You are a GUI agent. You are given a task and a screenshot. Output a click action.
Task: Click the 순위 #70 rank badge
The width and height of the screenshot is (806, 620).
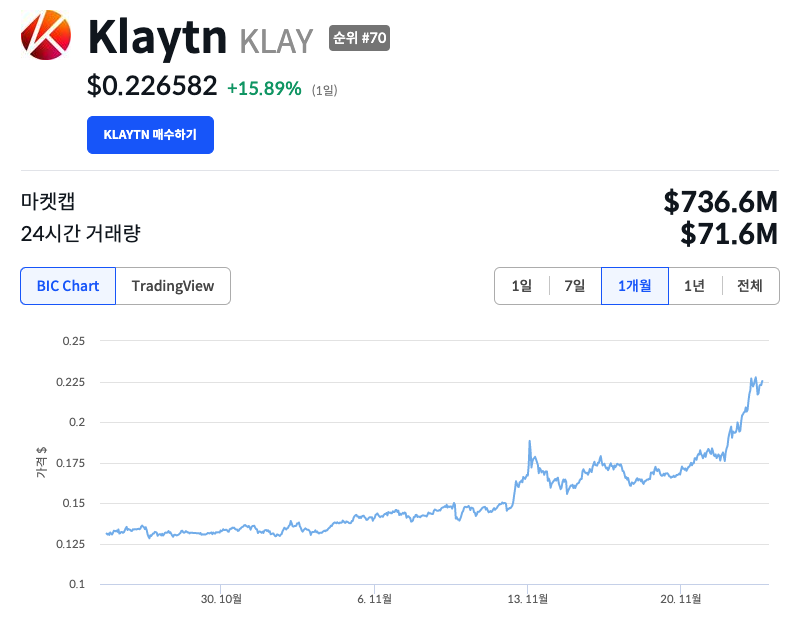coord(359,38)
